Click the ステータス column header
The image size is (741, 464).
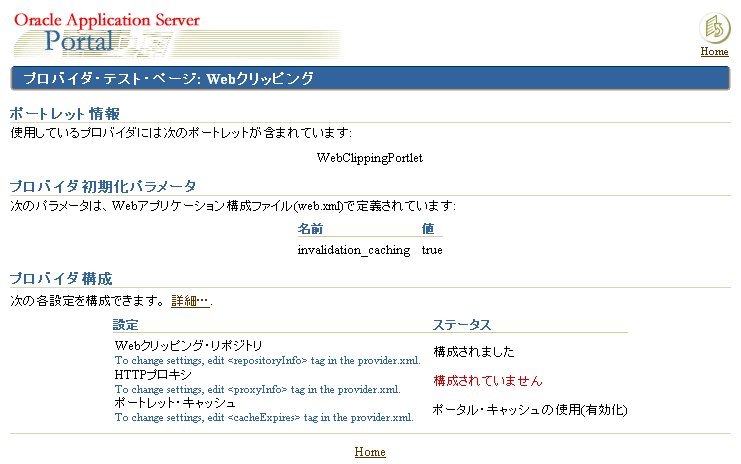tap(462, 325)
